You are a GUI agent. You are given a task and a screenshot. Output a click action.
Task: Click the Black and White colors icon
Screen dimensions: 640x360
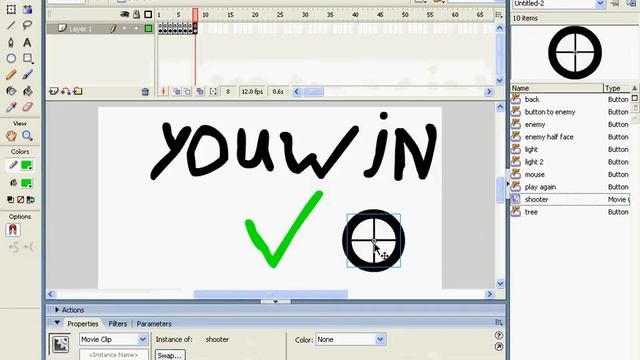(11, 200)
